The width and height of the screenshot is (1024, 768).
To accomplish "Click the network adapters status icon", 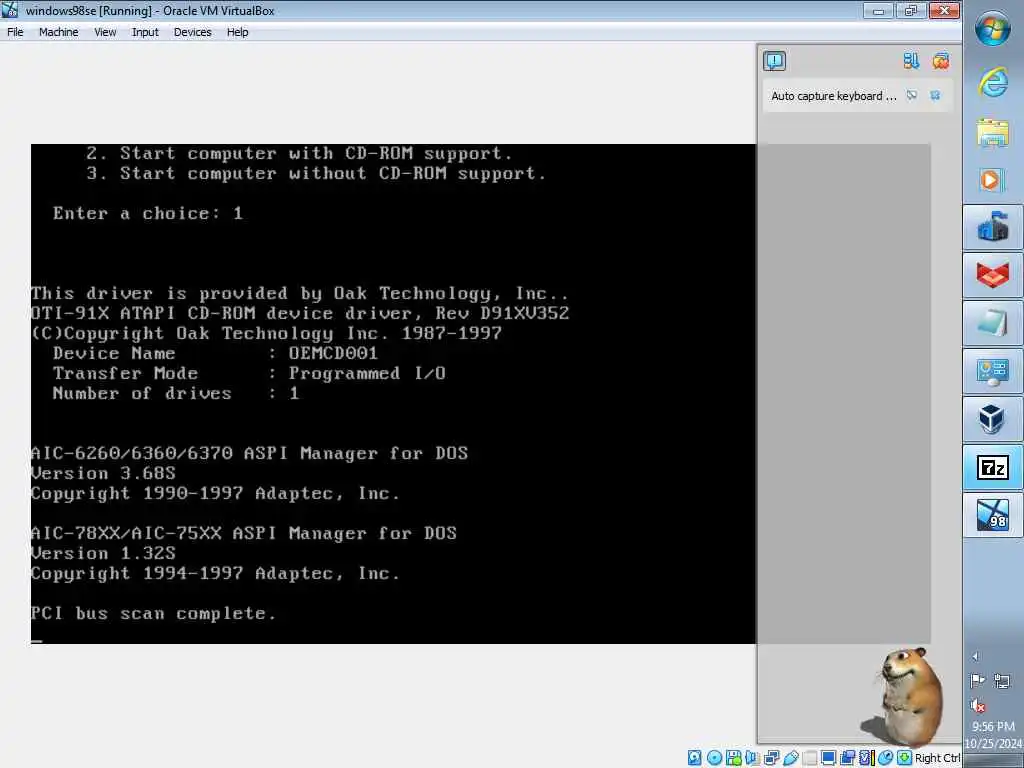I will 772,758.
